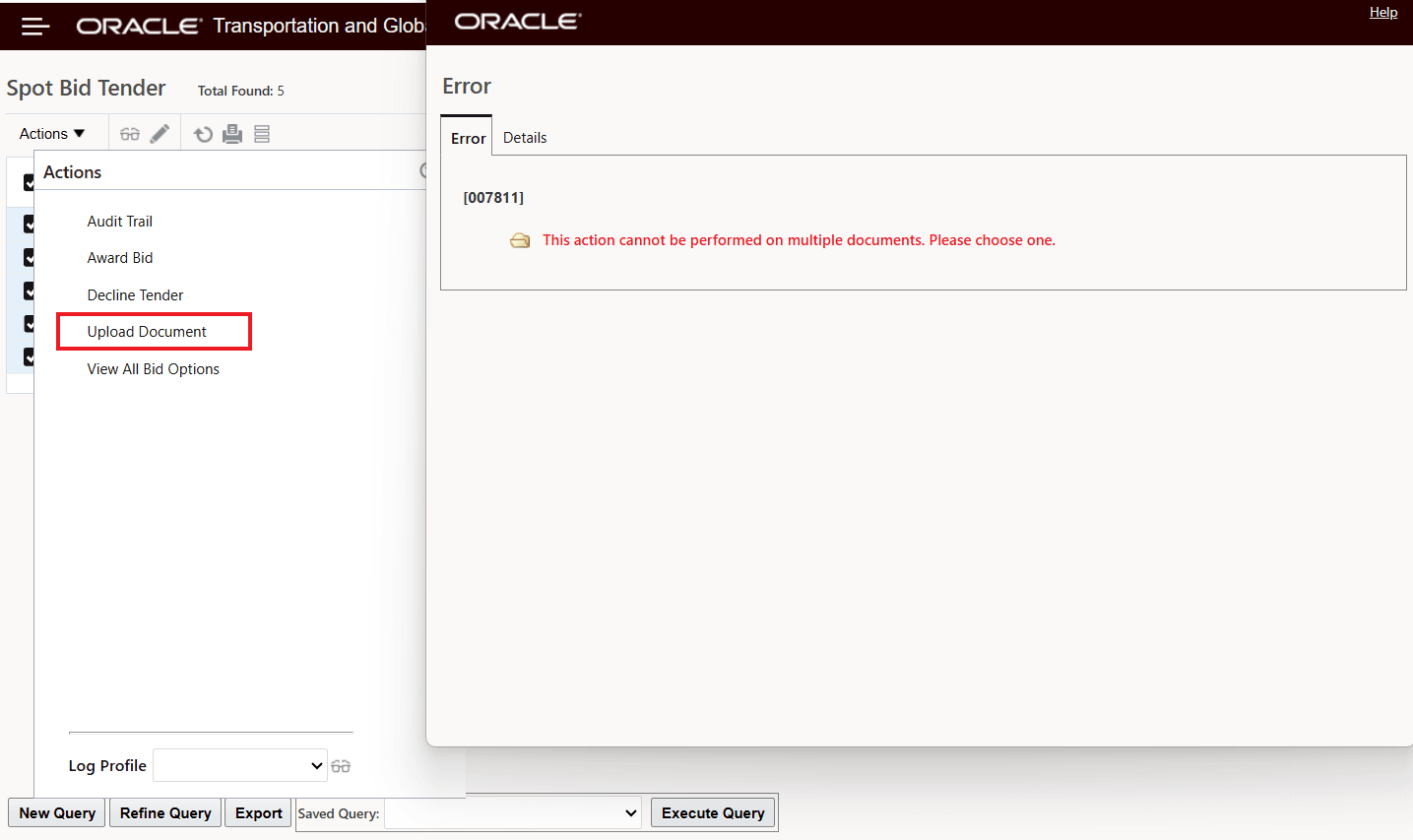Image resolution: width=1413 pixels, height=840 pixels.
Task: Click the error code [007811]
Action: 493,198
